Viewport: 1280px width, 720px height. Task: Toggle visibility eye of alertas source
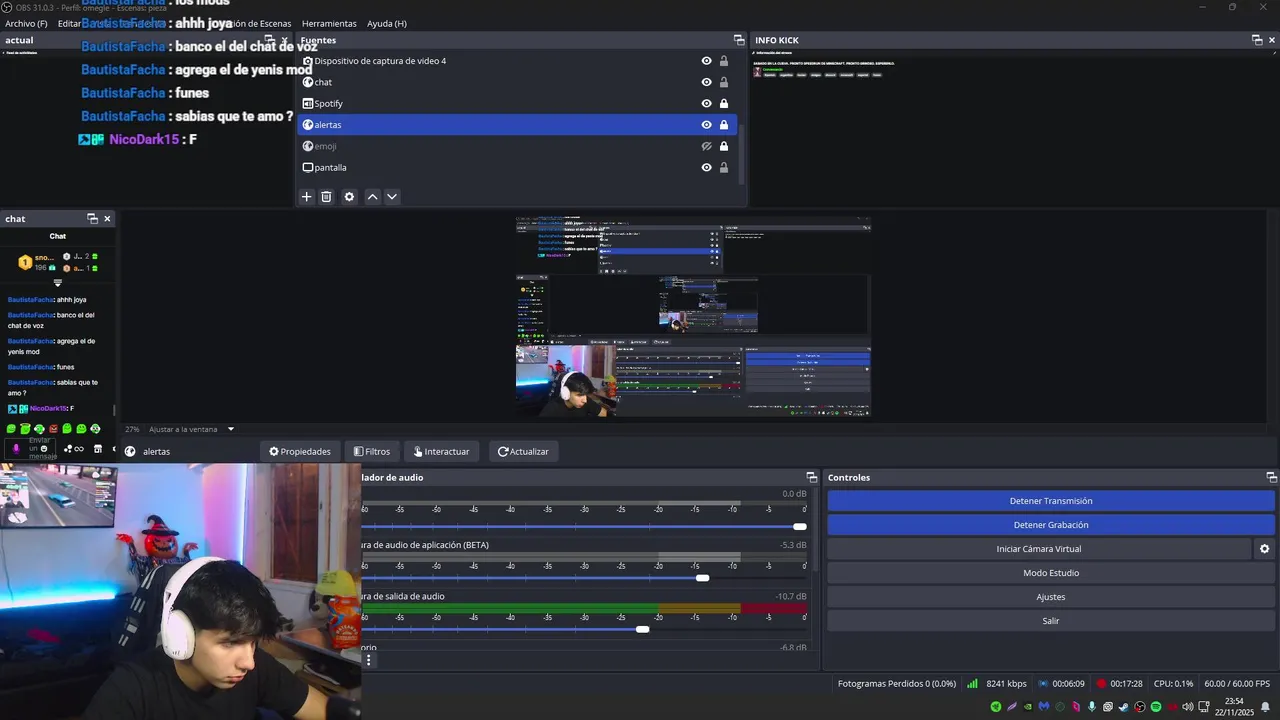[706, 125]
